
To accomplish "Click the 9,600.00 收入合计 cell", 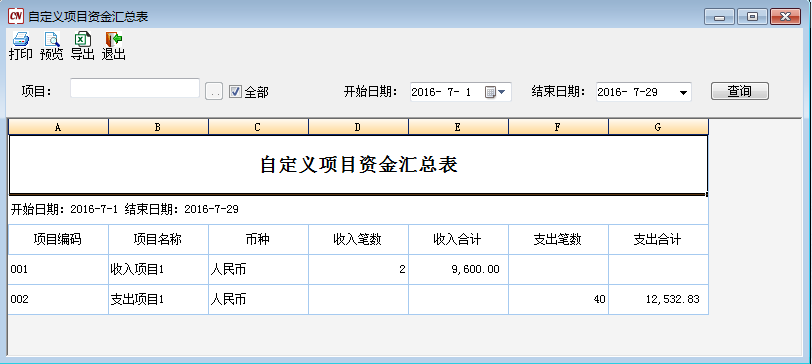I will pos(458,269).
